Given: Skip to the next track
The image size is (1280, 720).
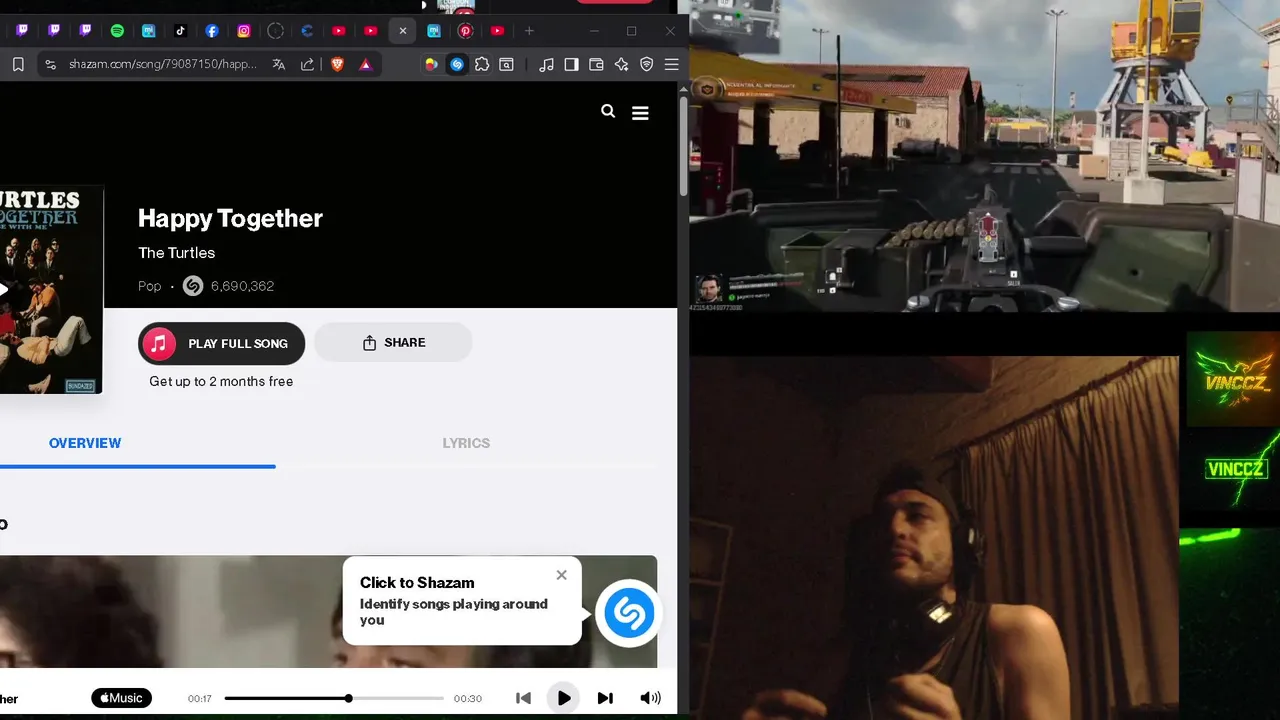Looking at the screenshot, I should coord(605,698).
